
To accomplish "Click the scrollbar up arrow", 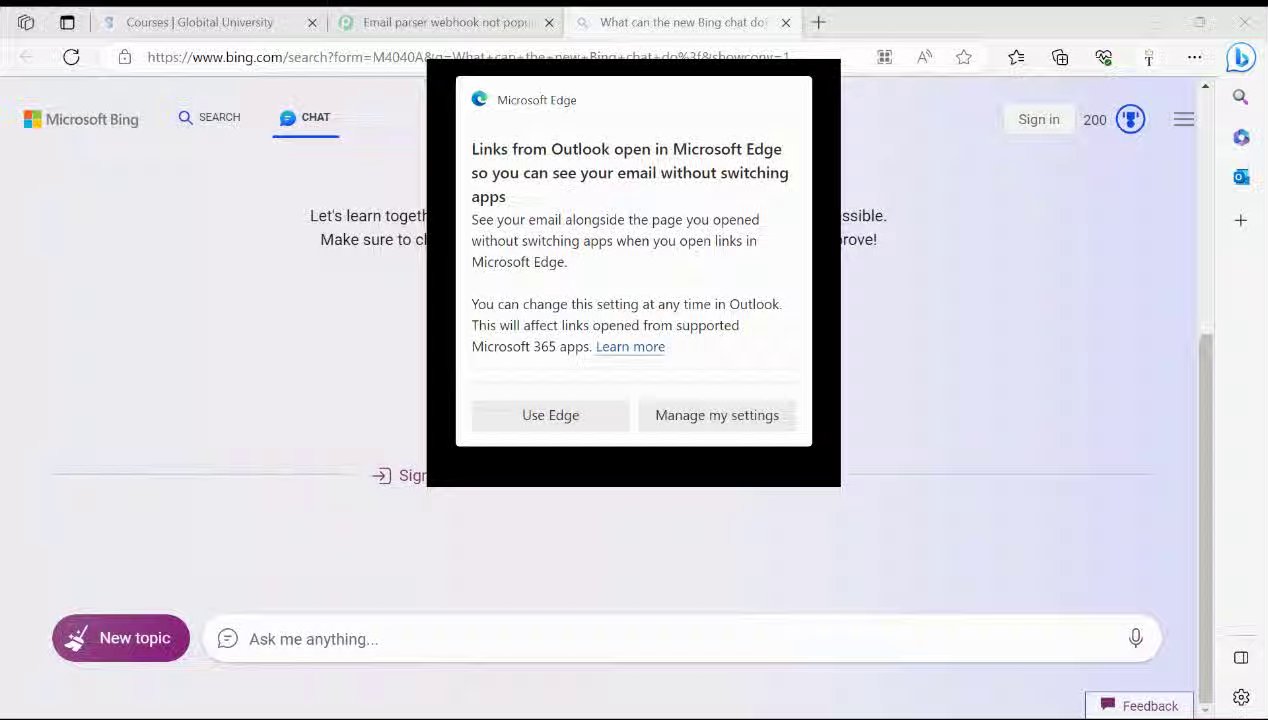I will 1205,87.
